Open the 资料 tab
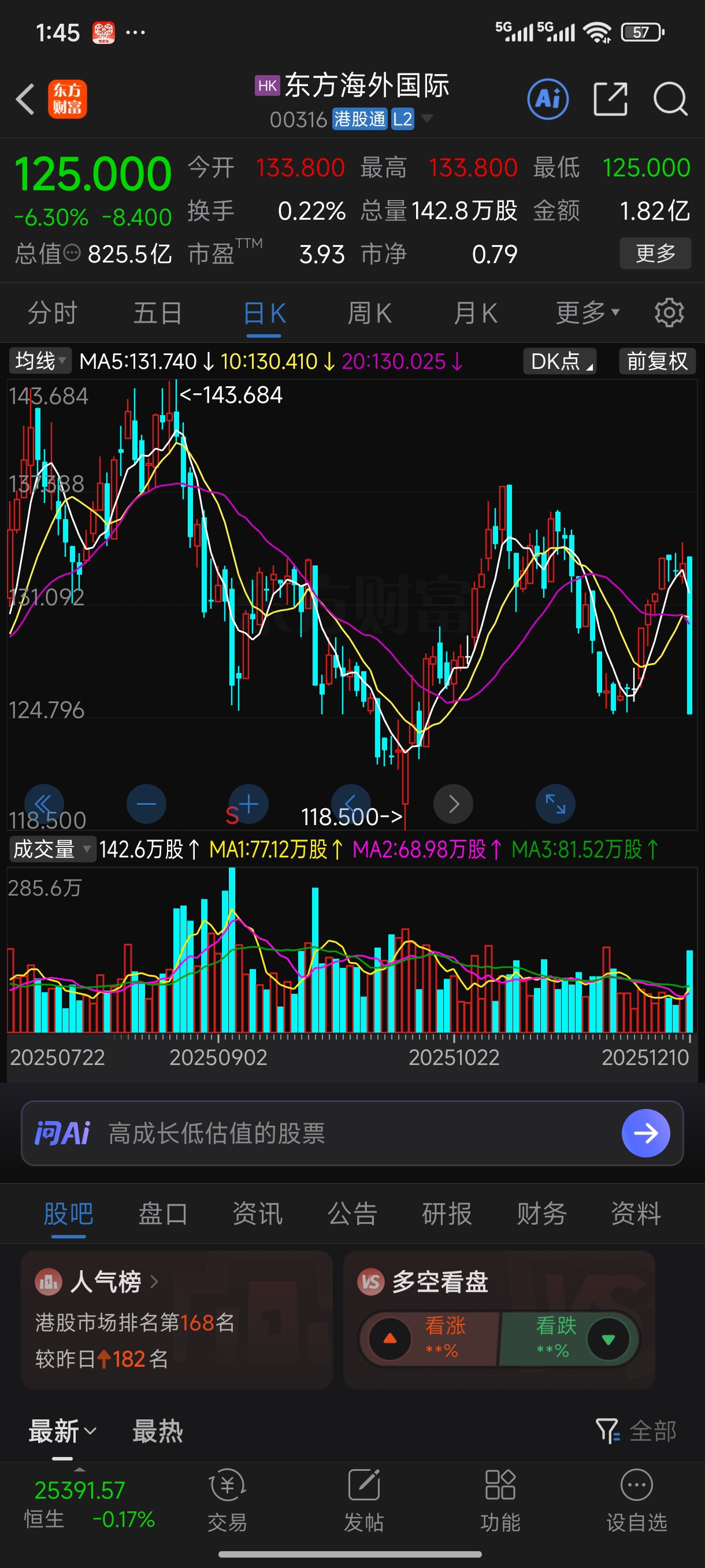This screenshot has height=1568, width=705. tap(636, 1214)
